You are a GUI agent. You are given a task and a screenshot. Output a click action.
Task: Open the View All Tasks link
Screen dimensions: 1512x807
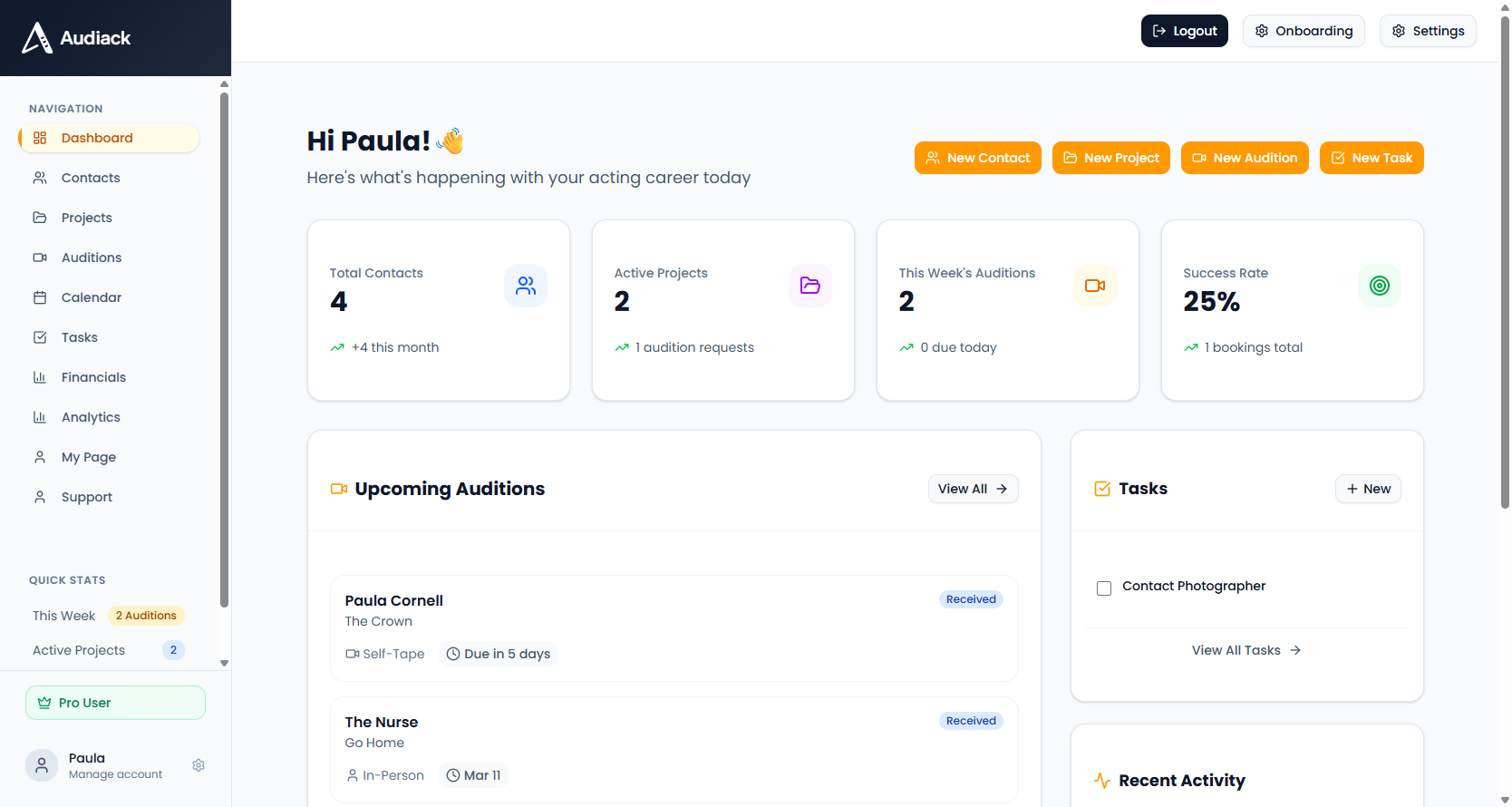[1246, 650]
